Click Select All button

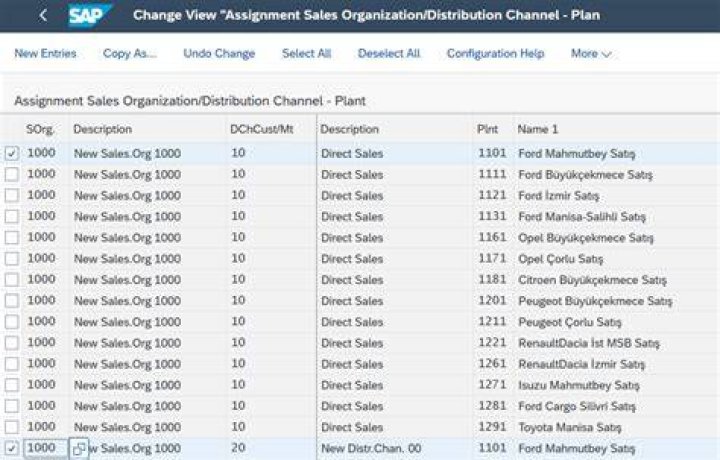306,53
